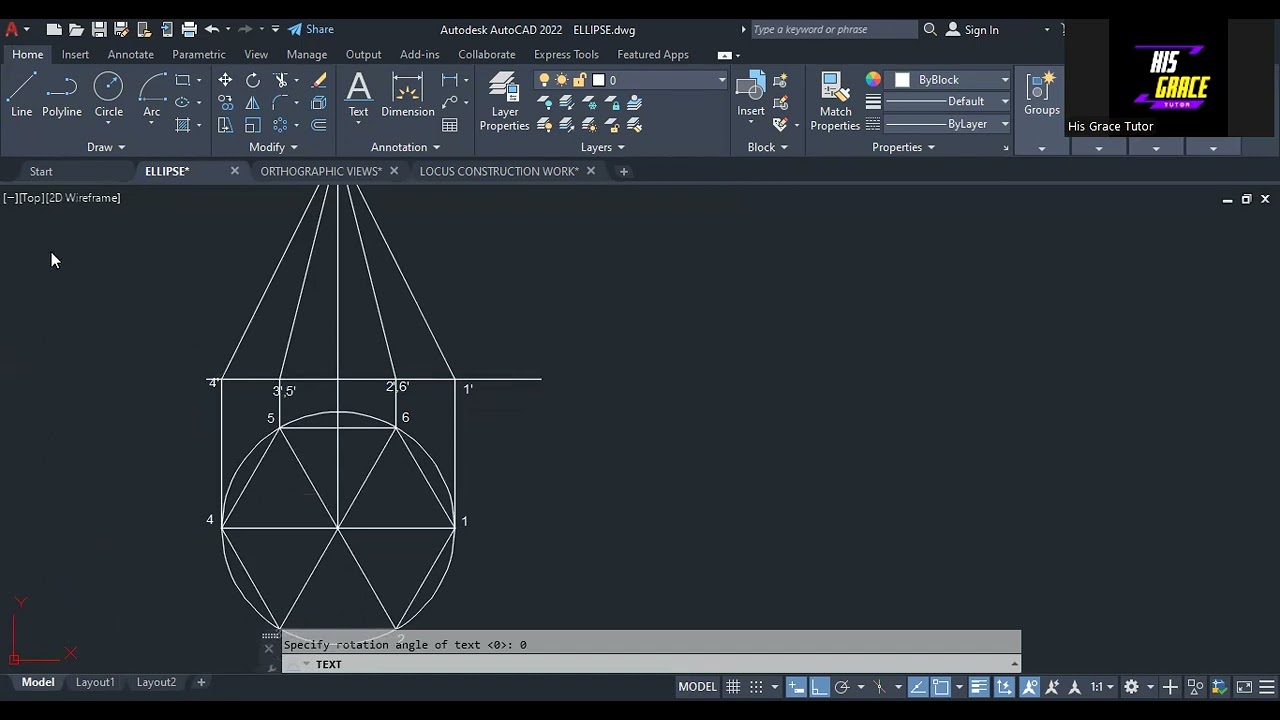Click the Move tool icon
1280x720 pixels.
pos(225,80)
